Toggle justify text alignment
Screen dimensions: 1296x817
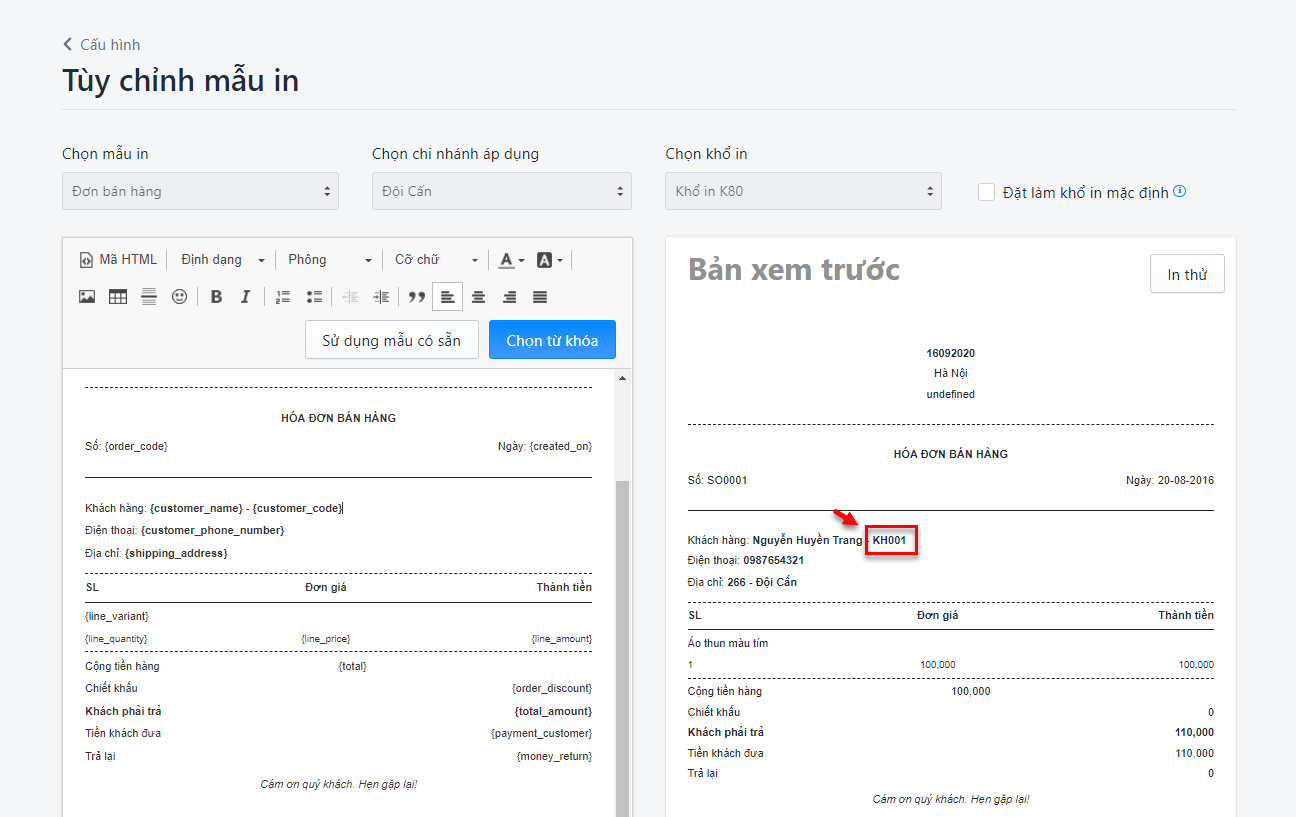coord(540,297)
